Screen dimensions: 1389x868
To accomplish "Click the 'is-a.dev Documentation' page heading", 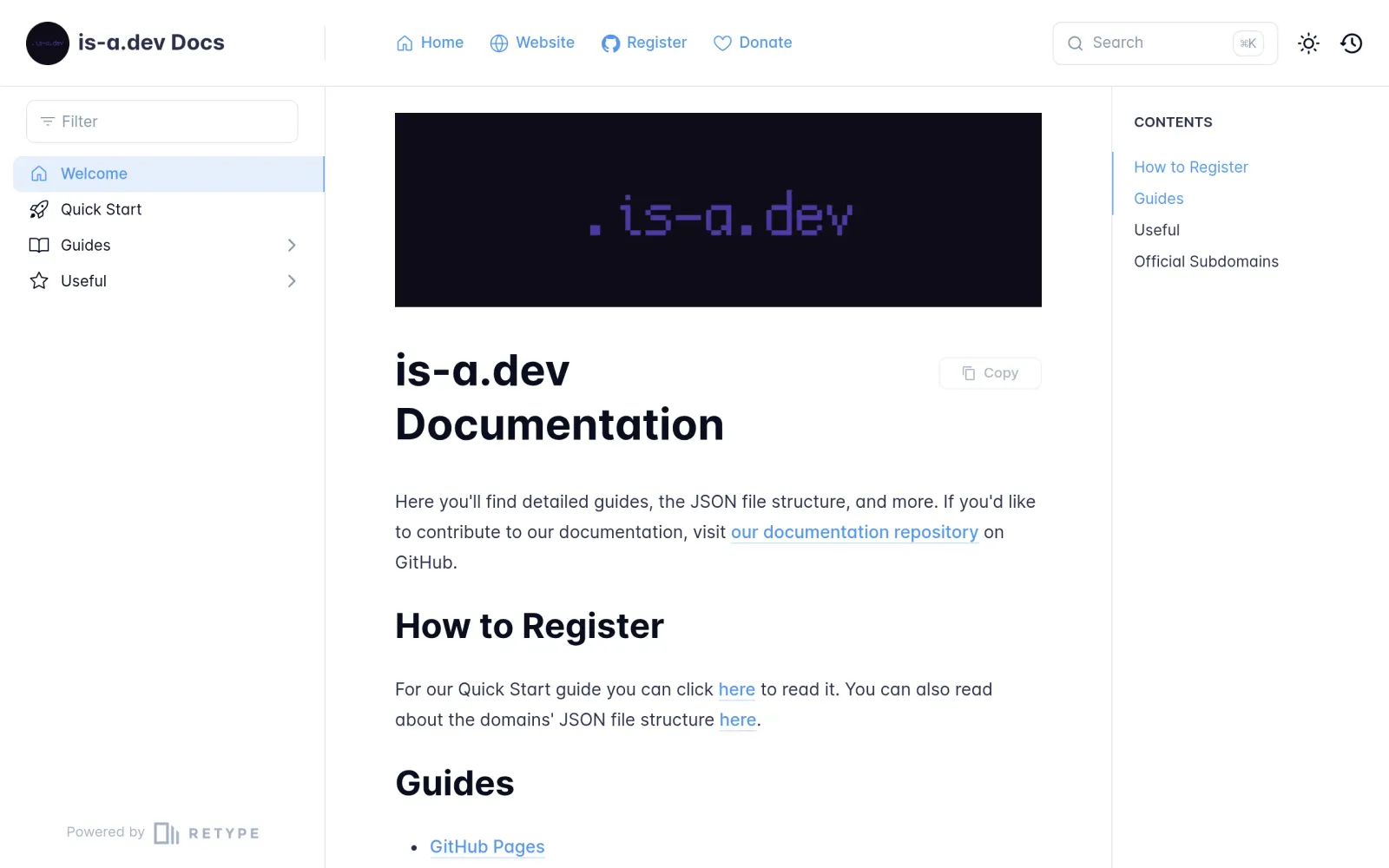I will pos(560,398).
